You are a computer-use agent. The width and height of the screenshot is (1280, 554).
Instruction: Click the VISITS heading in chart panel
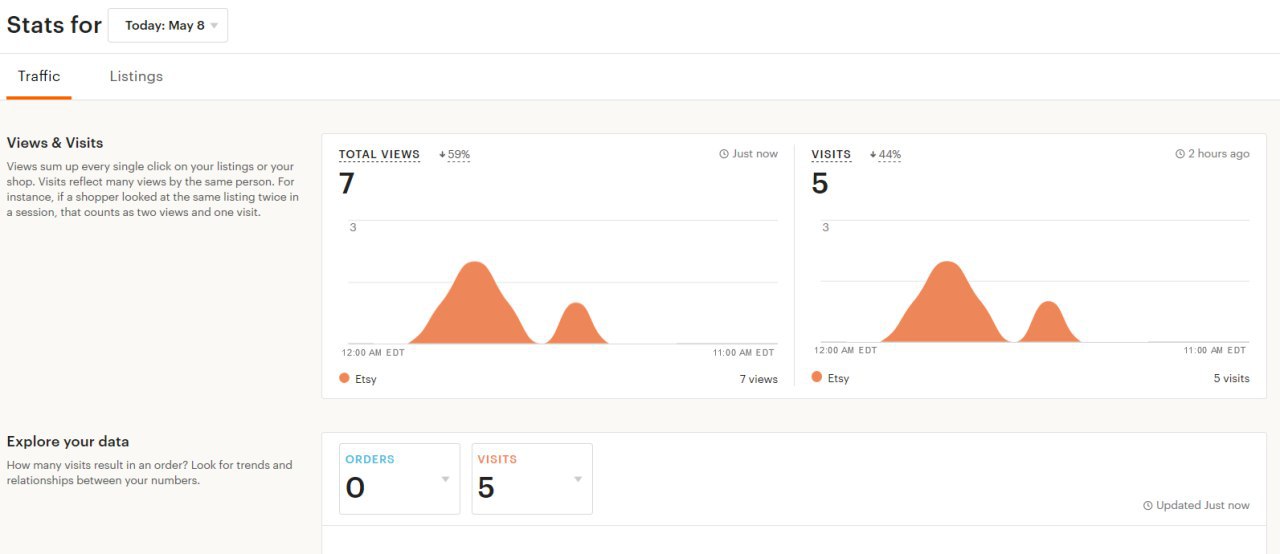click(x=831, y=154)
